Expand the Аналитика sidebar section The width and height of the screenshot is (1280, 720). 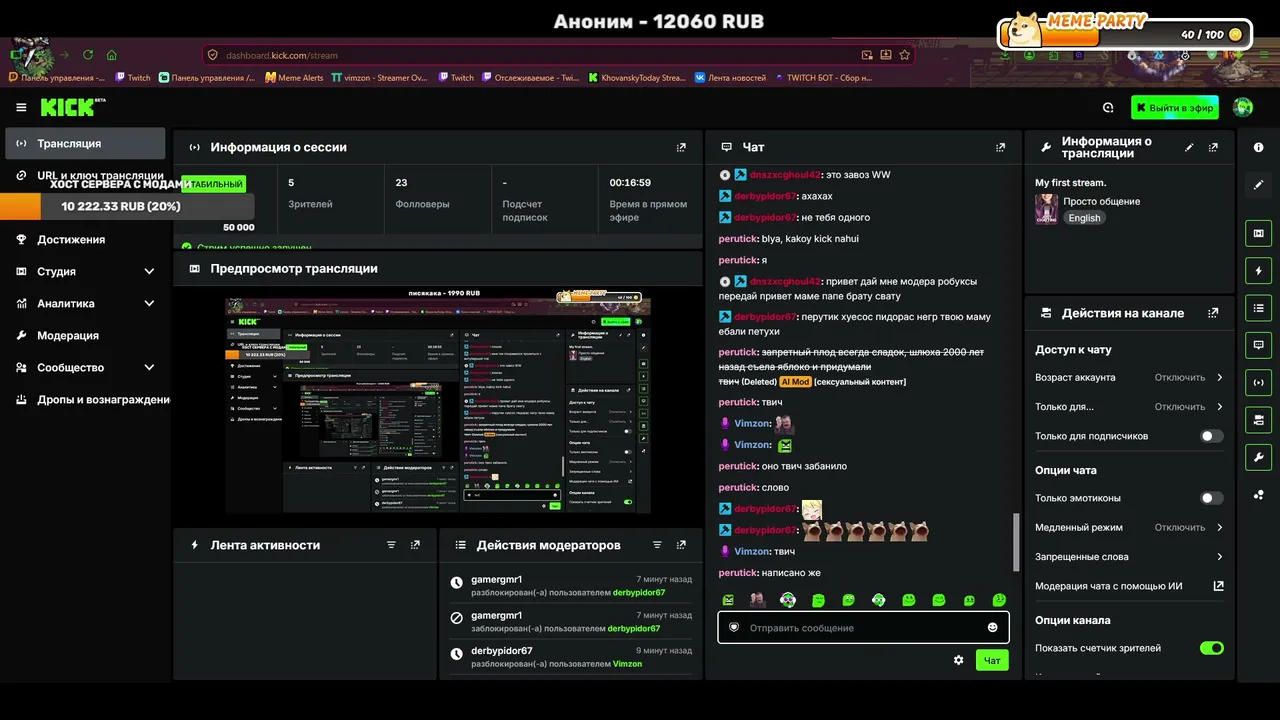click(x=85, y=303)
